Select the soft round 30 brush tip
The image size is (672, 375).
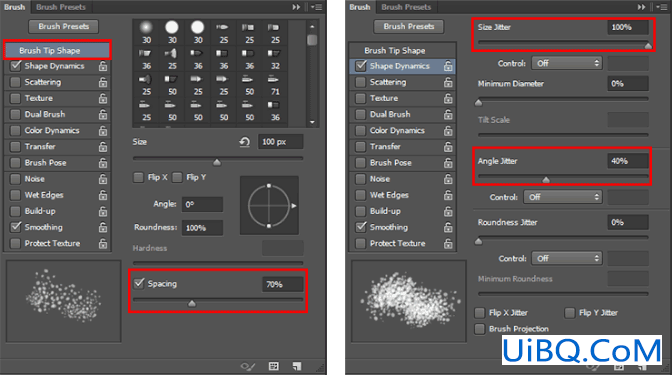pyautogui.click(x=147, y=33)
